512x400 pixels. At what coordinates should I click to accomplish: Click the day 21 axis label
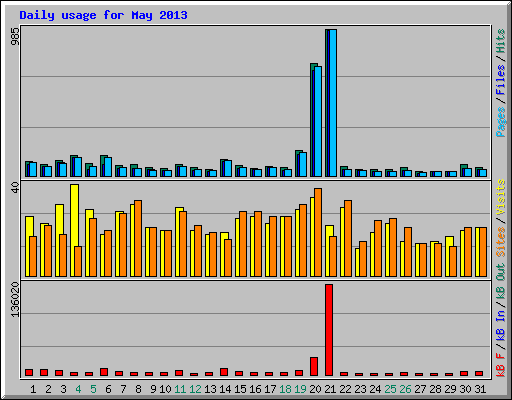[330, 389]
